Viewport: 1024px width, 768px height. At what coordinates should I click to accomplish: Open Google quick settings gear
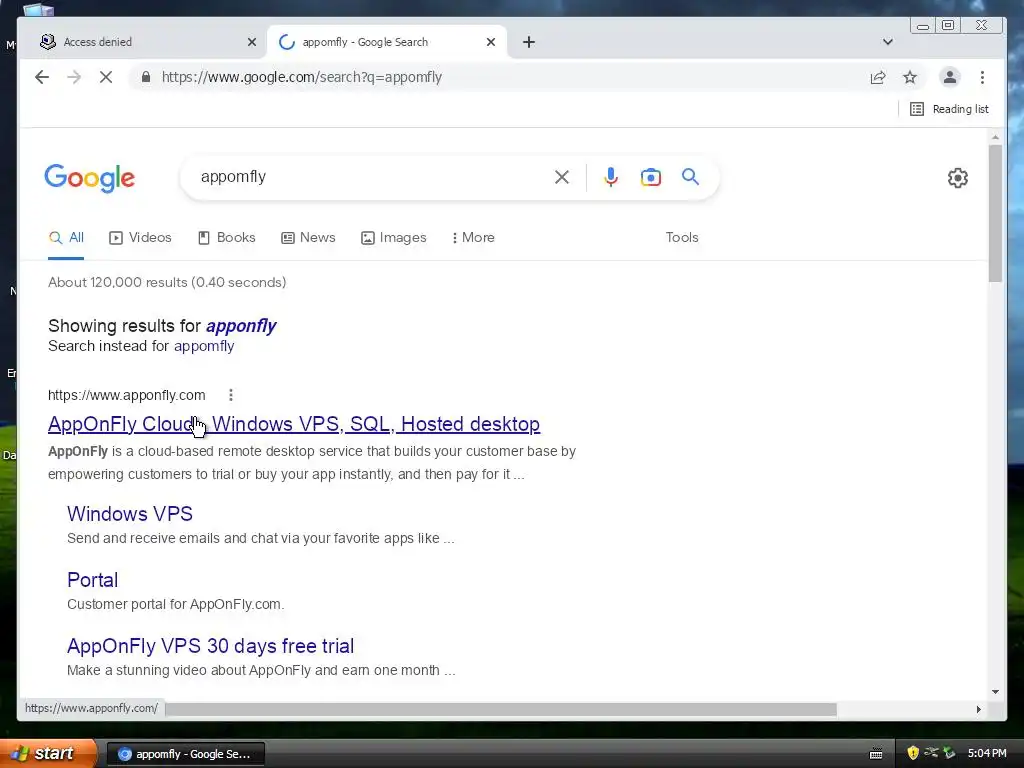957,178
